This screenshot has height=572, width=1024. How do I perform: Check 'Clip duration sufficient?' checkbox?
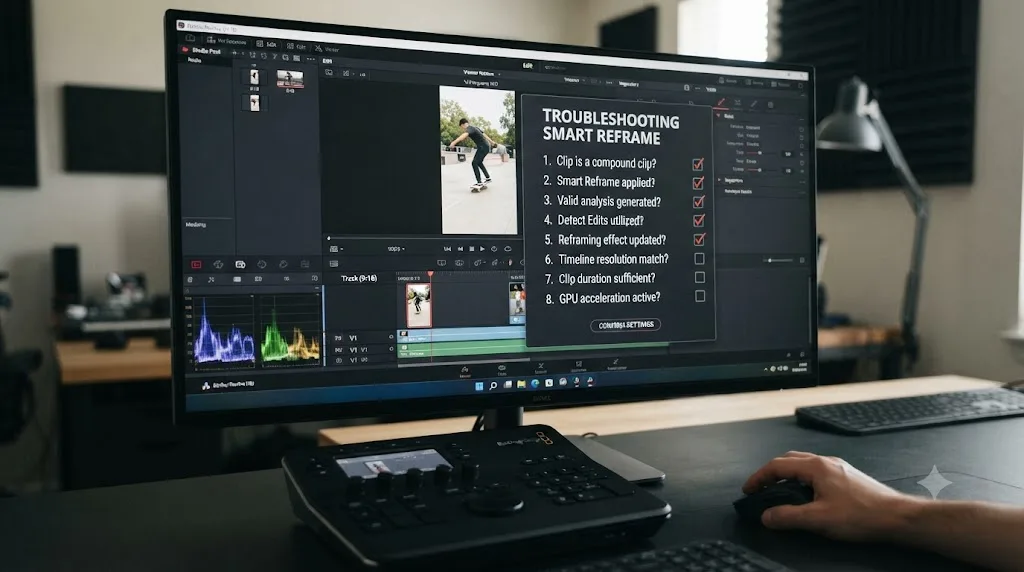click(699, 278)
